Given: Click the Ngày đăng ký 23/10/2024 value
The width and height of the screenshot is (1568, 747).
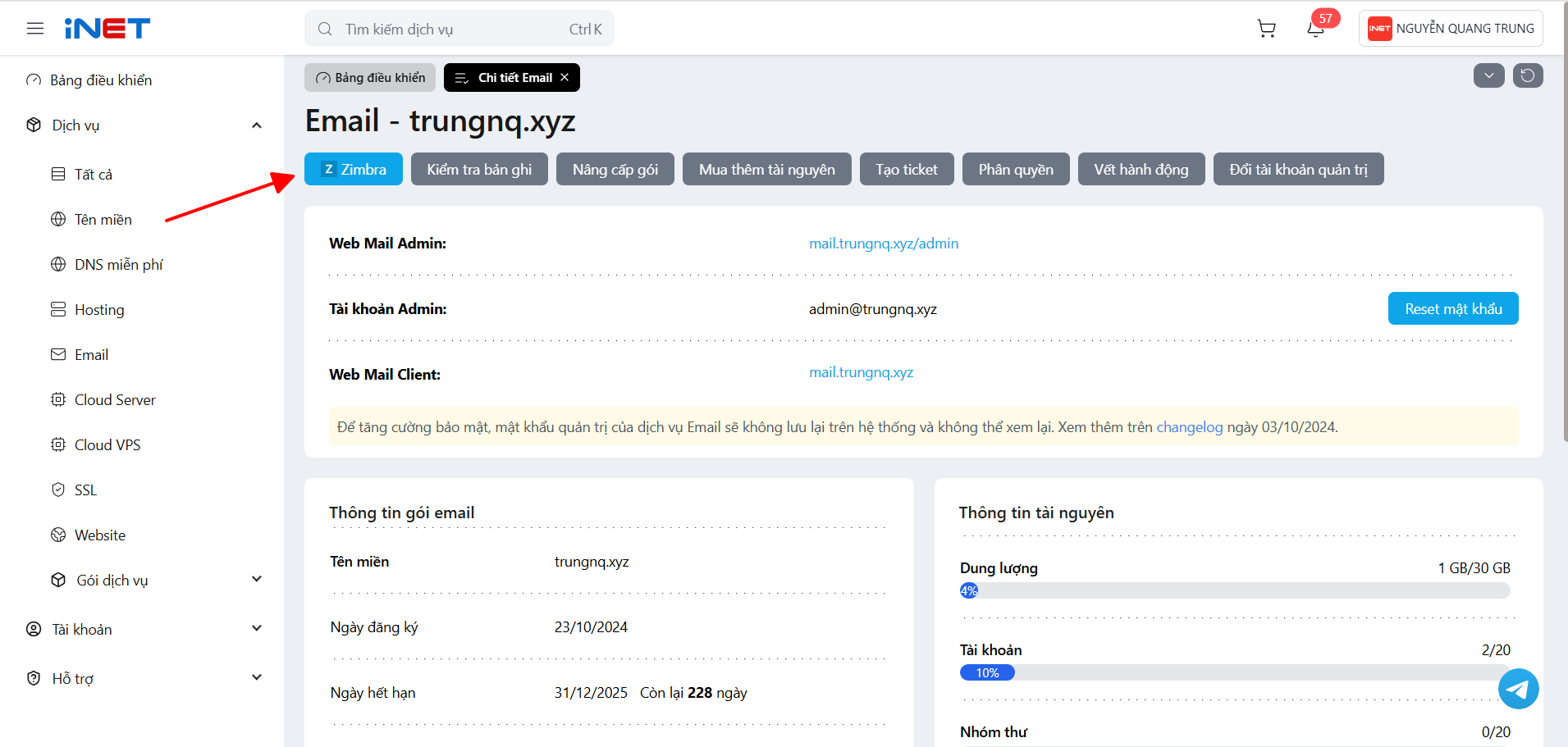Looking at the screenshot, I should [x=591, y=627].
